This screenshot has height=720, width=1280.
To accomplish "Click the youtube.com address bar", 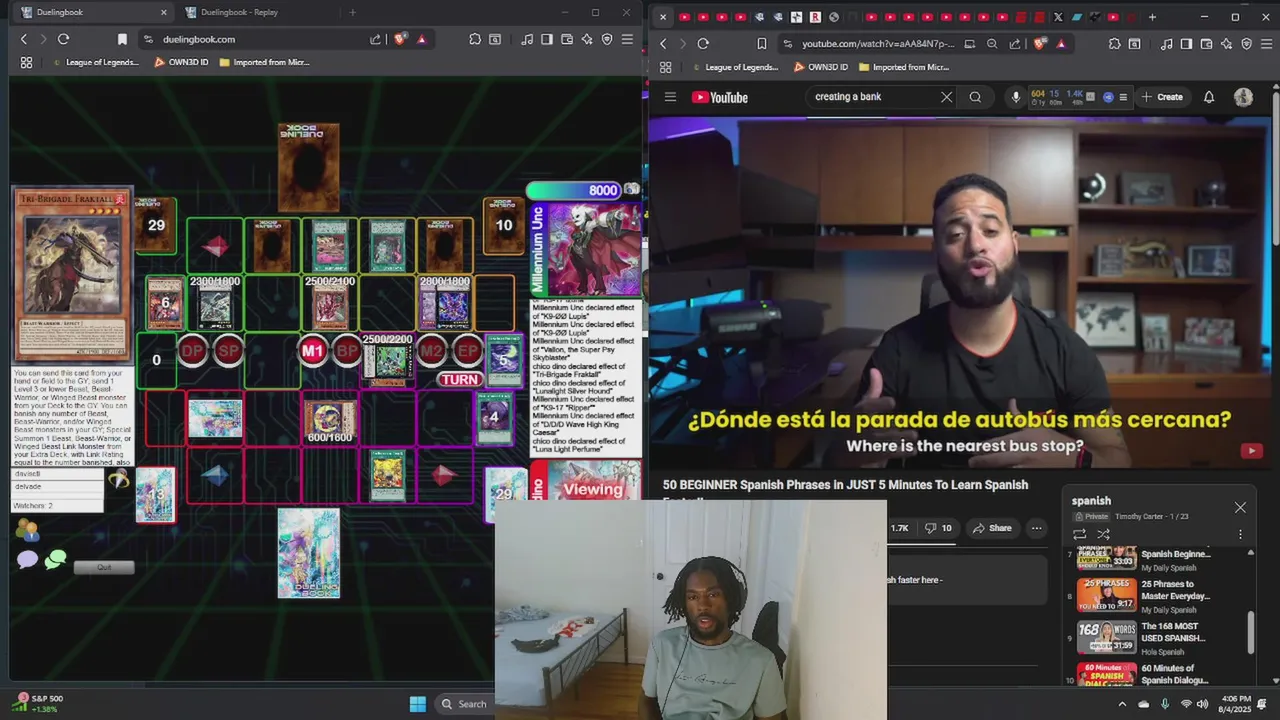I will tap(868, 44).
